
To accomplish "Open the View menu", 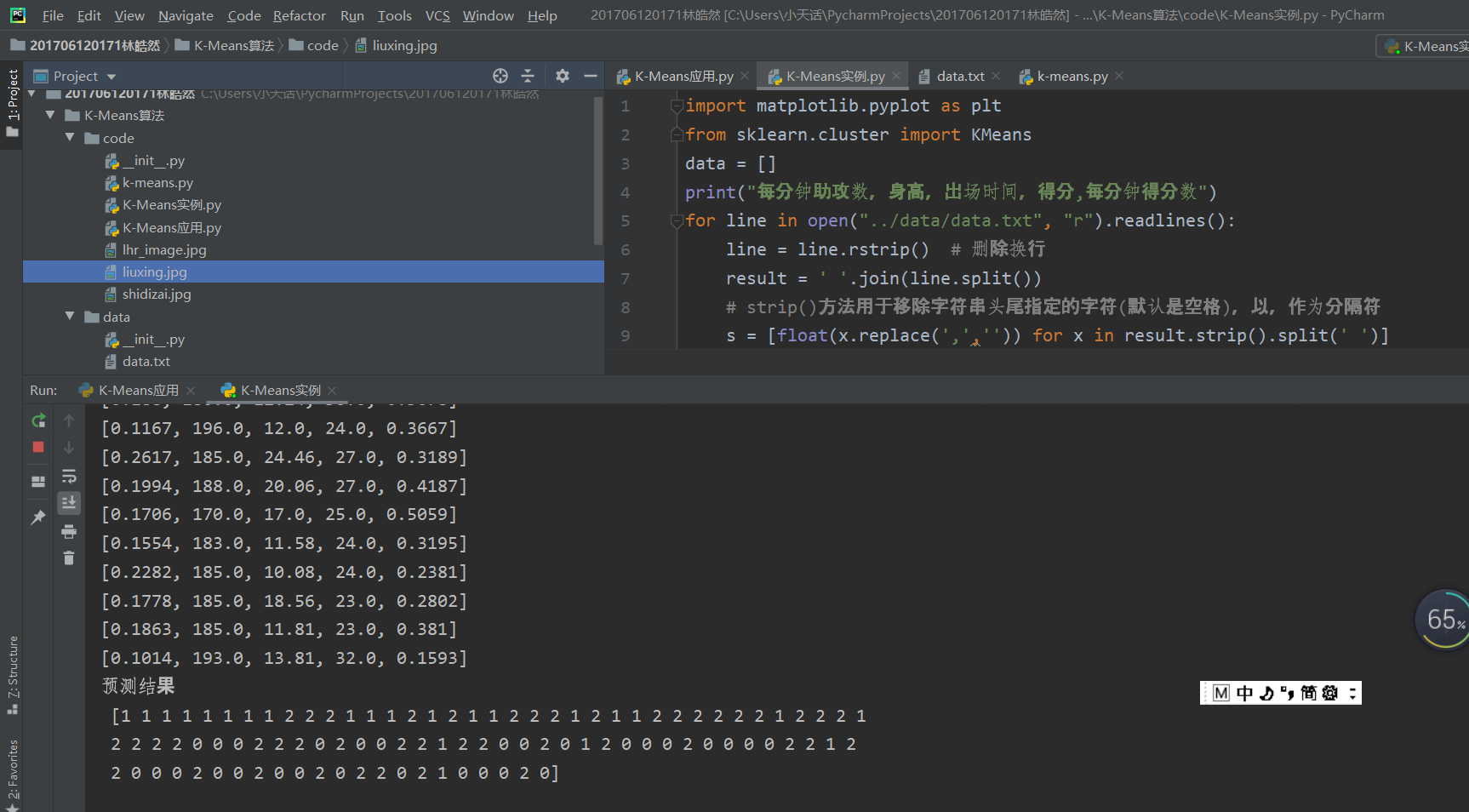I will 129,15.
